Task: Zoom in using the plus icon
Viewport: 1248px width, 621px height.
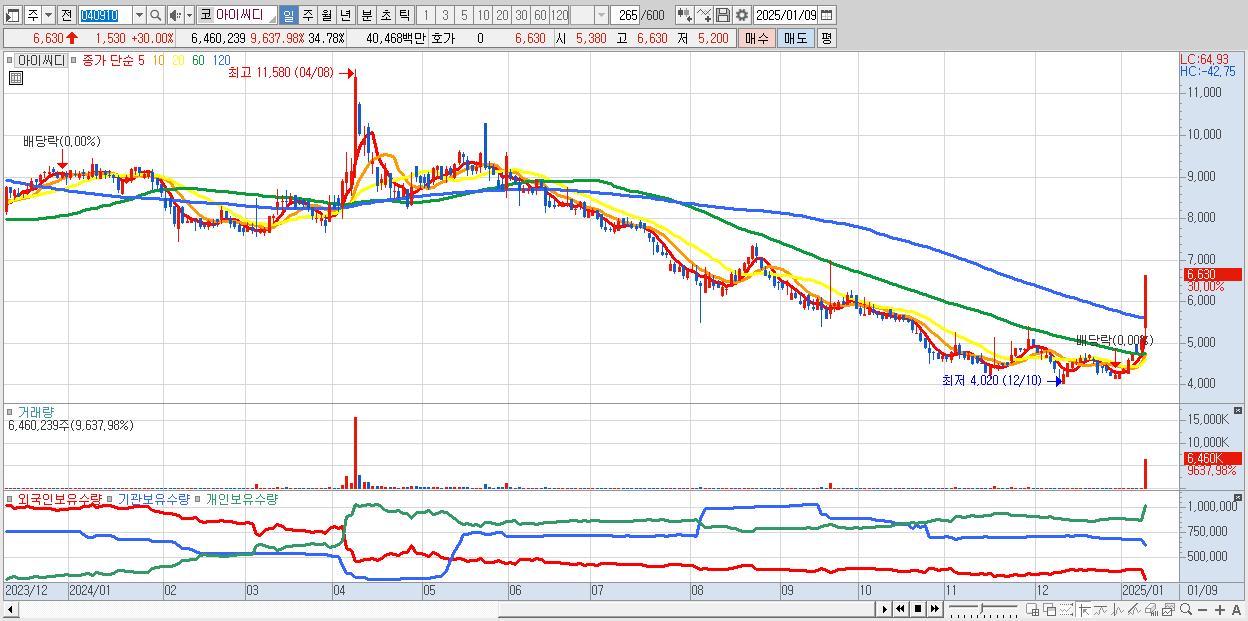Action: [1220, 610]
